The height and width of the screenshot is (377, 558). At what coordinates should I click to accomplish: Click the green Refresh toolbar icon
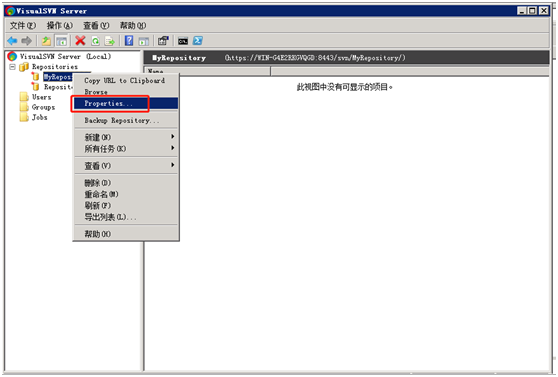95,41
